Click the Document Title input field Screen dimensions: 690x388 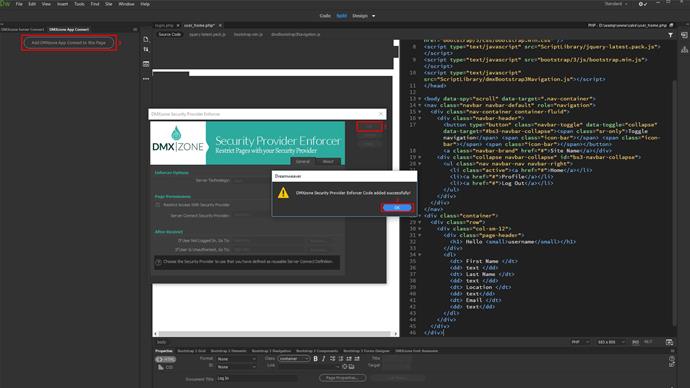pyautogui.click(x=256, y=378)
